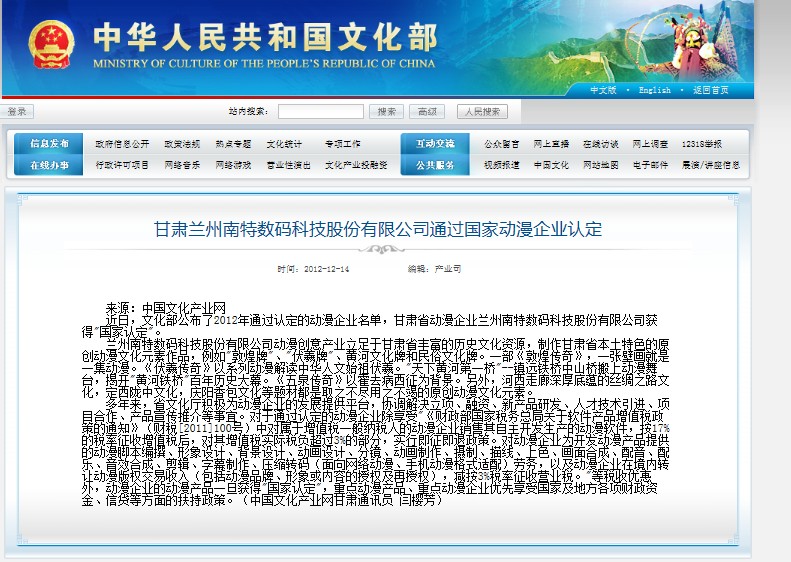Go back via 返回首页 link
This screenshot has width=791, height=562.
[x=710, y=90]
